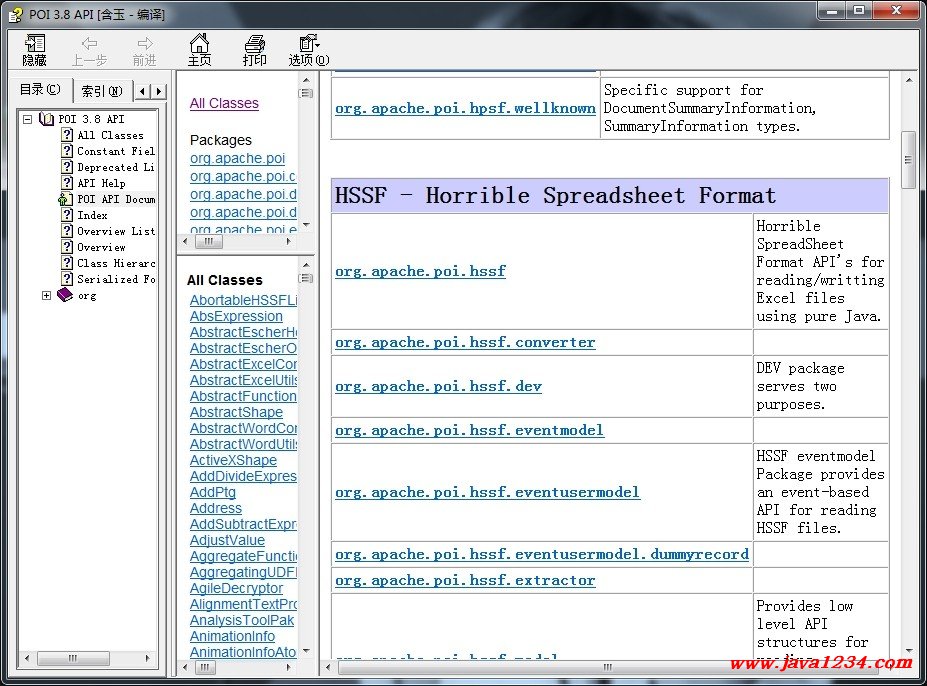Select the Overview tree item
This screenshot has height=686, width=927.
[x=101, y=247]
